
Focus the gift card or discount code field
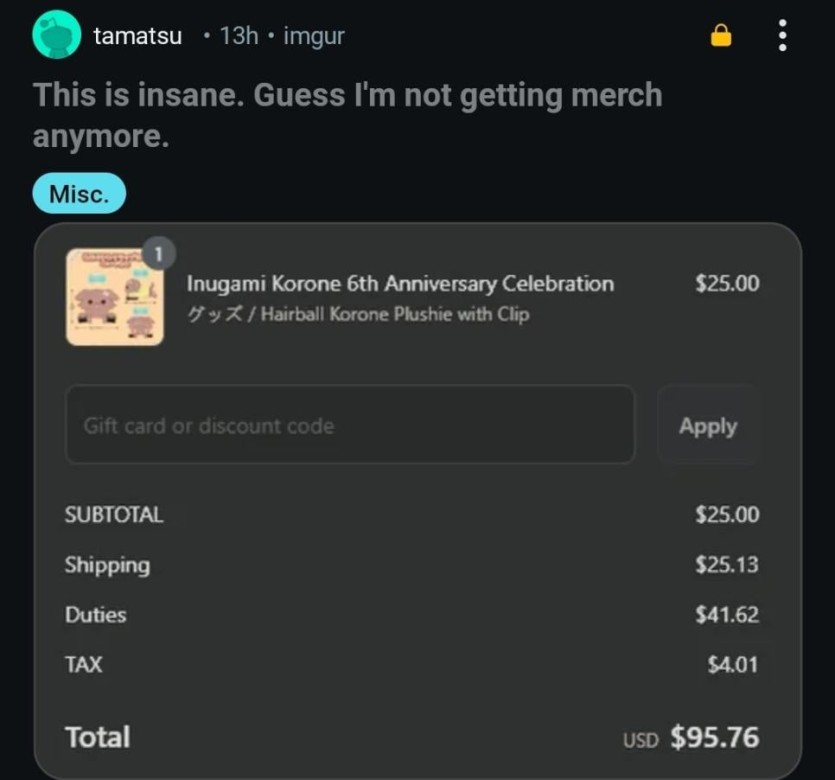[x=350, y=425]
